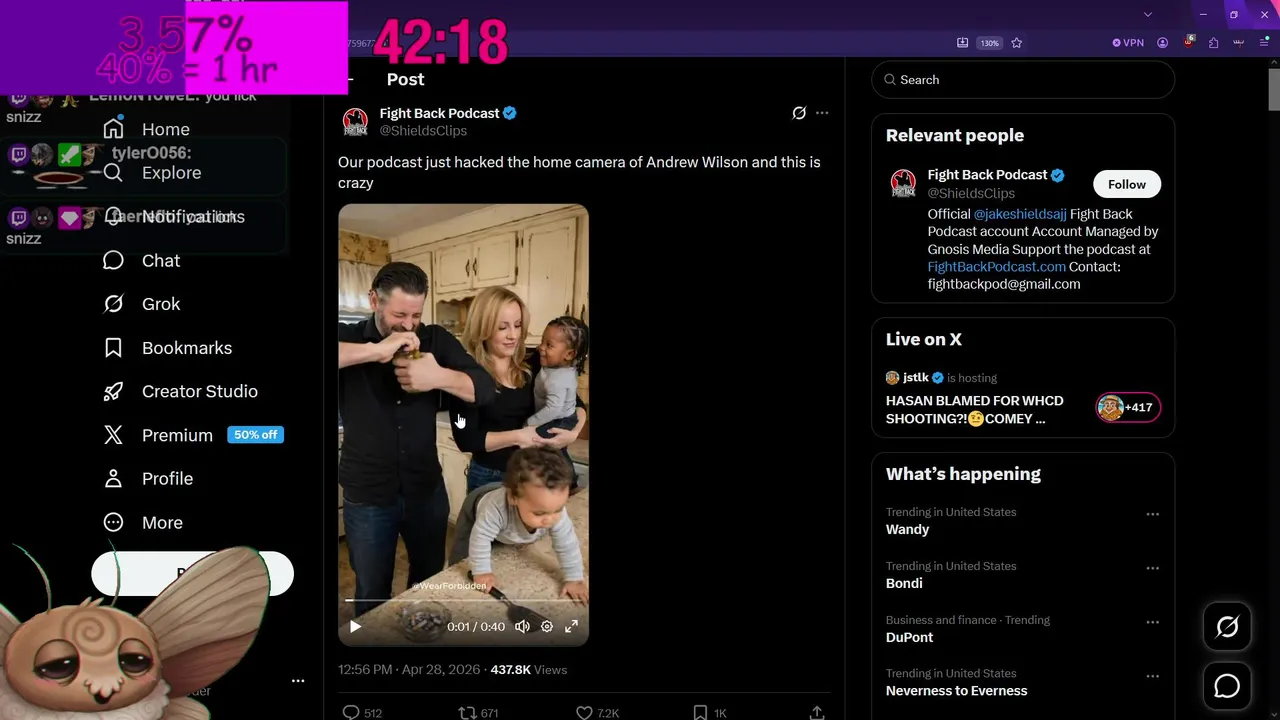Open the floating Grok button
This screenshot has width=1280, height=720.
1227,627
